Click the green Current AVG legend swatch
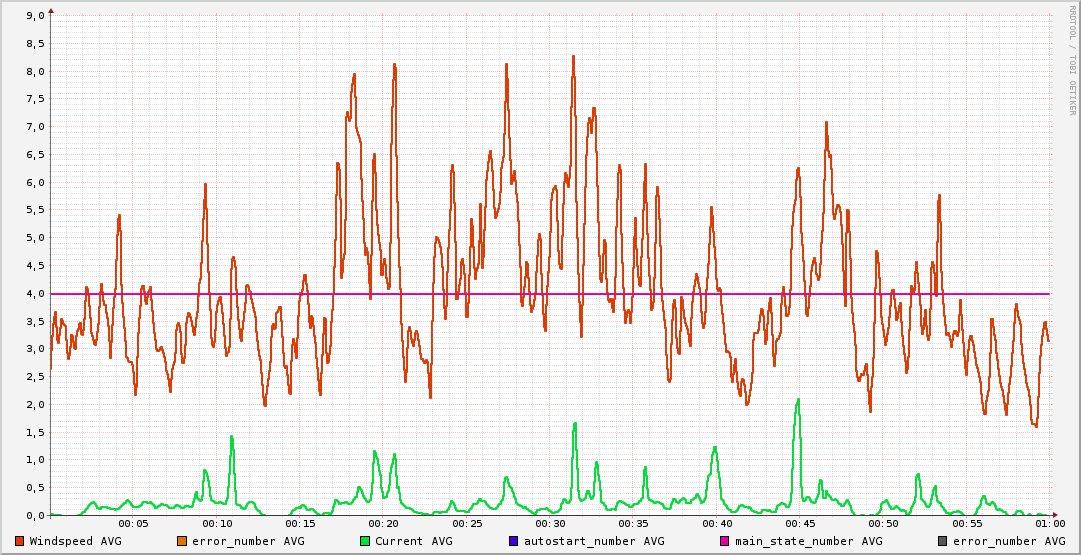1081x555 pixels. coord(365,541)
